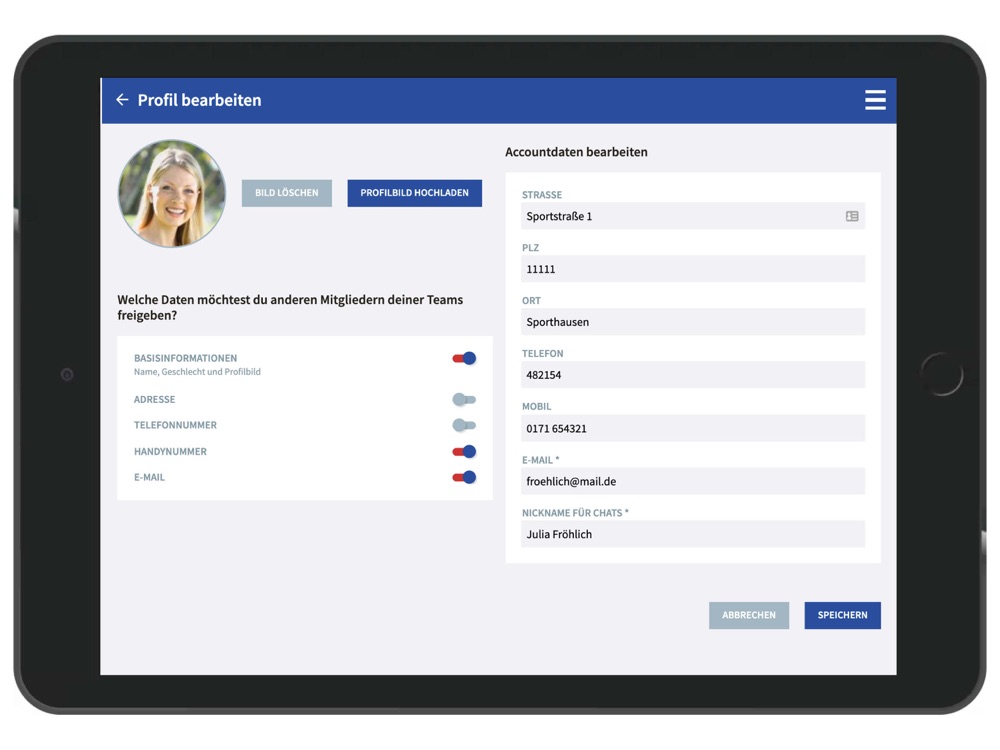
Task: Edit the Nickname für Chats field
Action: coord(692,534)
